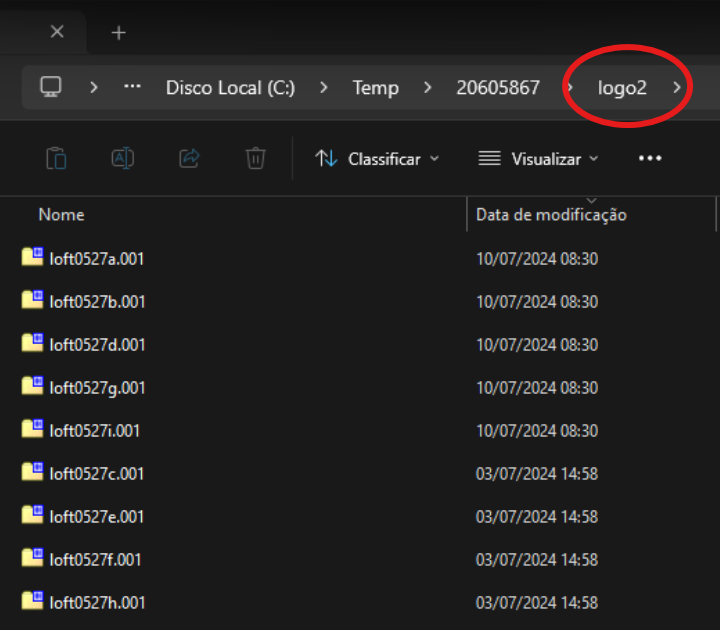
Task: Select file name loft0527h.001
Action: pyautogui.click(x=97, y=603)
